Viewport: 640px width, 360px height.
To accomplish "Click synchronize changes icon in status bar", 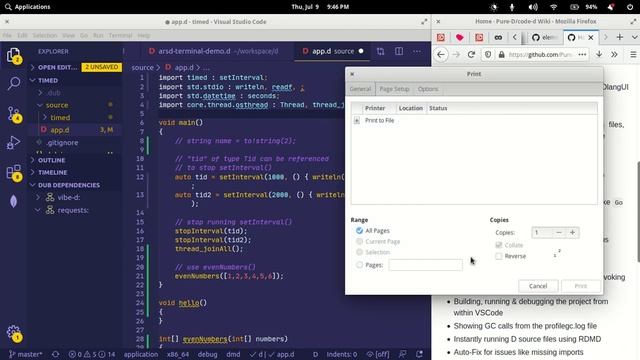I will pyautogui.click(x=56, y=354).
